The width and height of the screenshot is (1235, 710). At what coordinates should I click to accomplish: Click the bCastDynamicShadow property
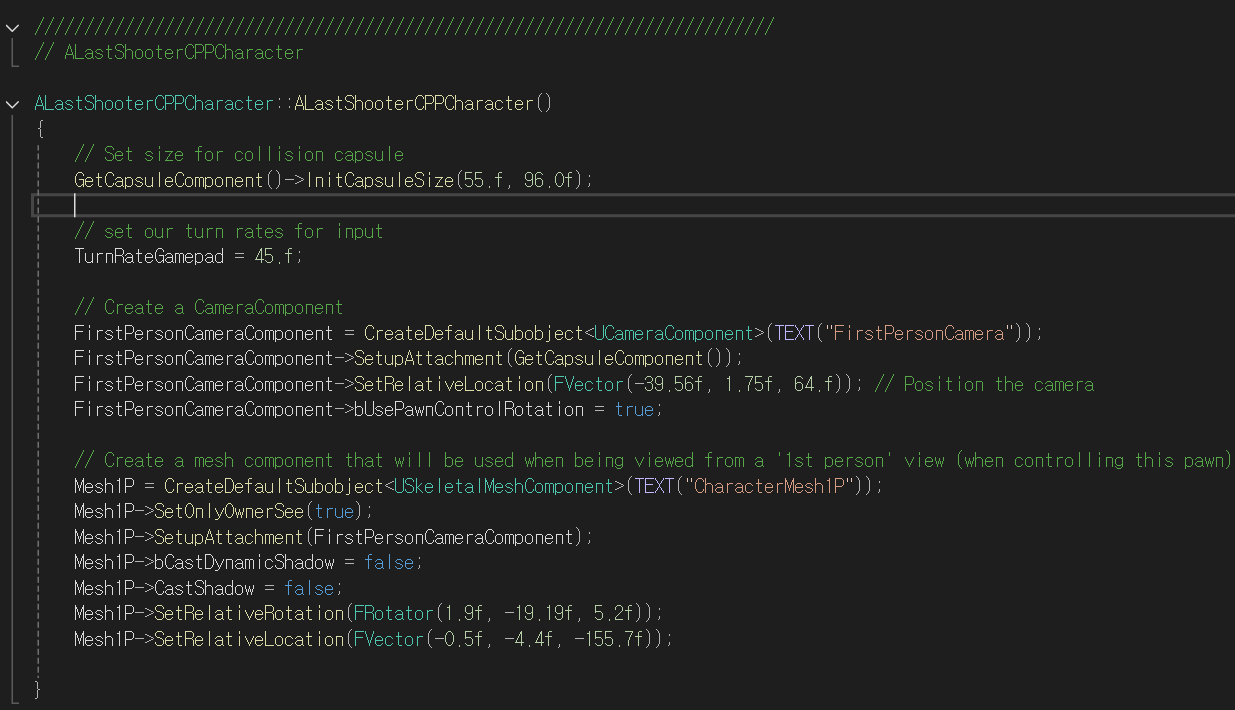(244, 562)
